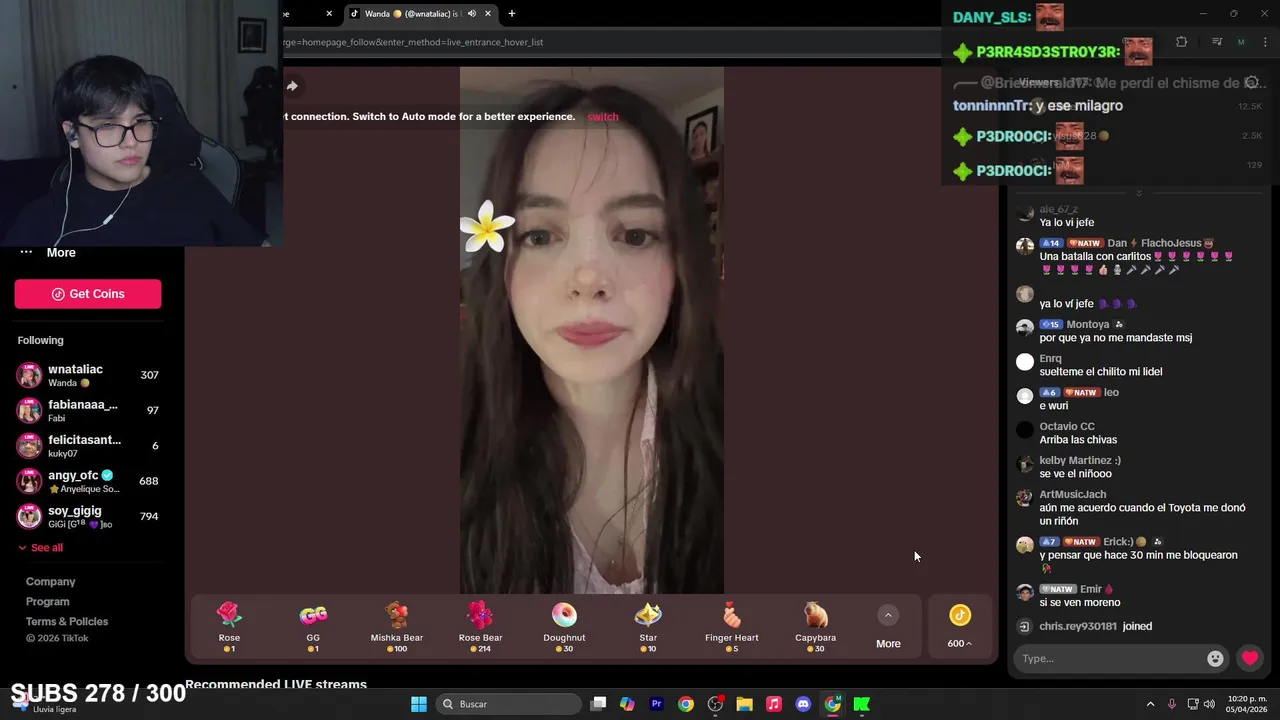Viewport: 1280px width, 720px height.
Task: Launch Copilot from the taskbar
Action: pyautogui.click(x=627, y=704)
